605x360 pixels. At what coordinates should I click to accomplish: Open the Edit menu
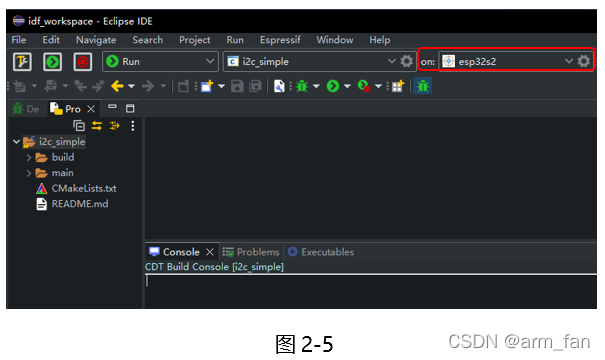(x=51, y=40)
